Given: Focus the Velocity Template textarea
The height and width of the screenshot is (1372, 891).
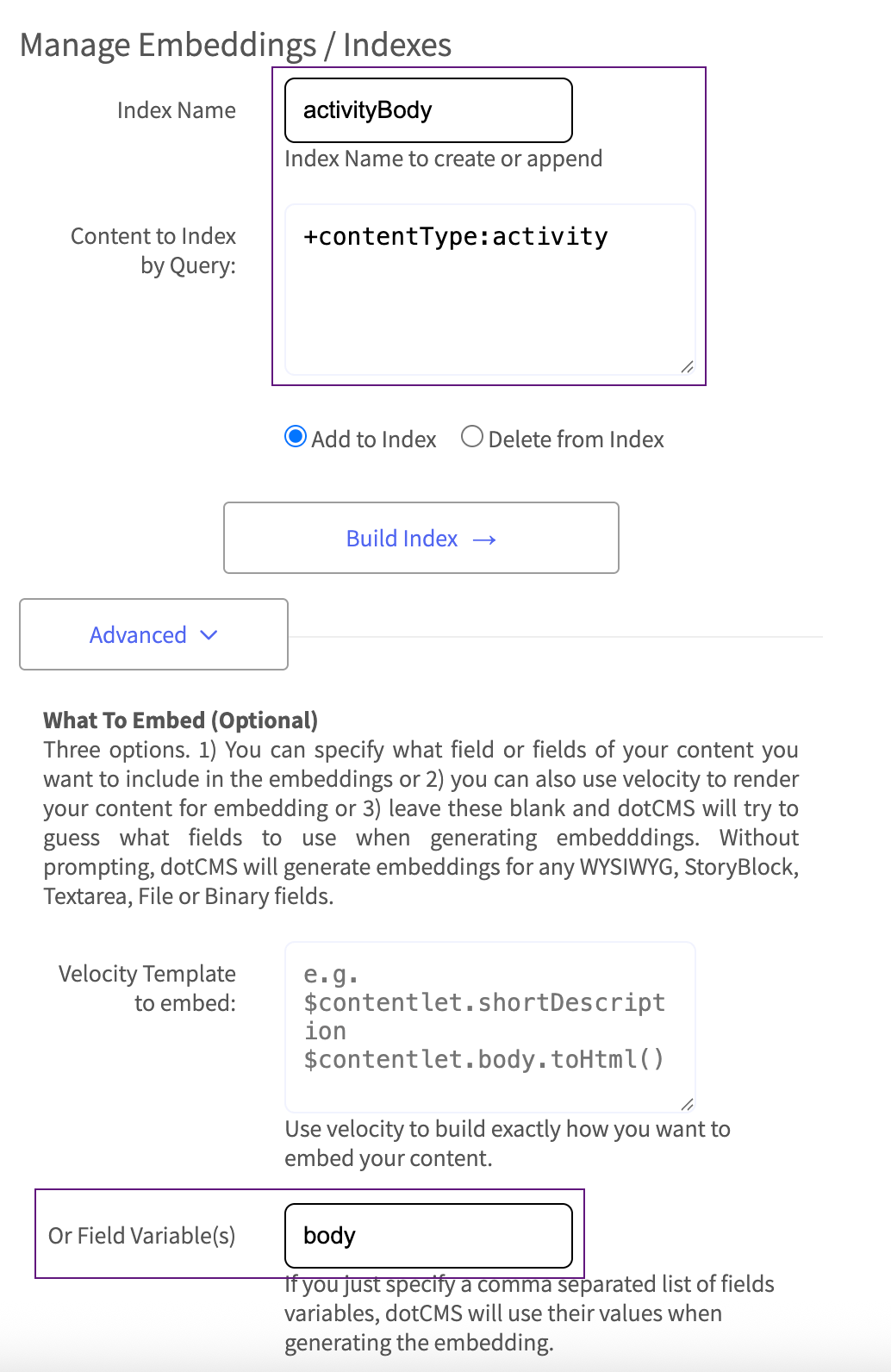Looking at the screenshot, I should [x=489, y=1026].
